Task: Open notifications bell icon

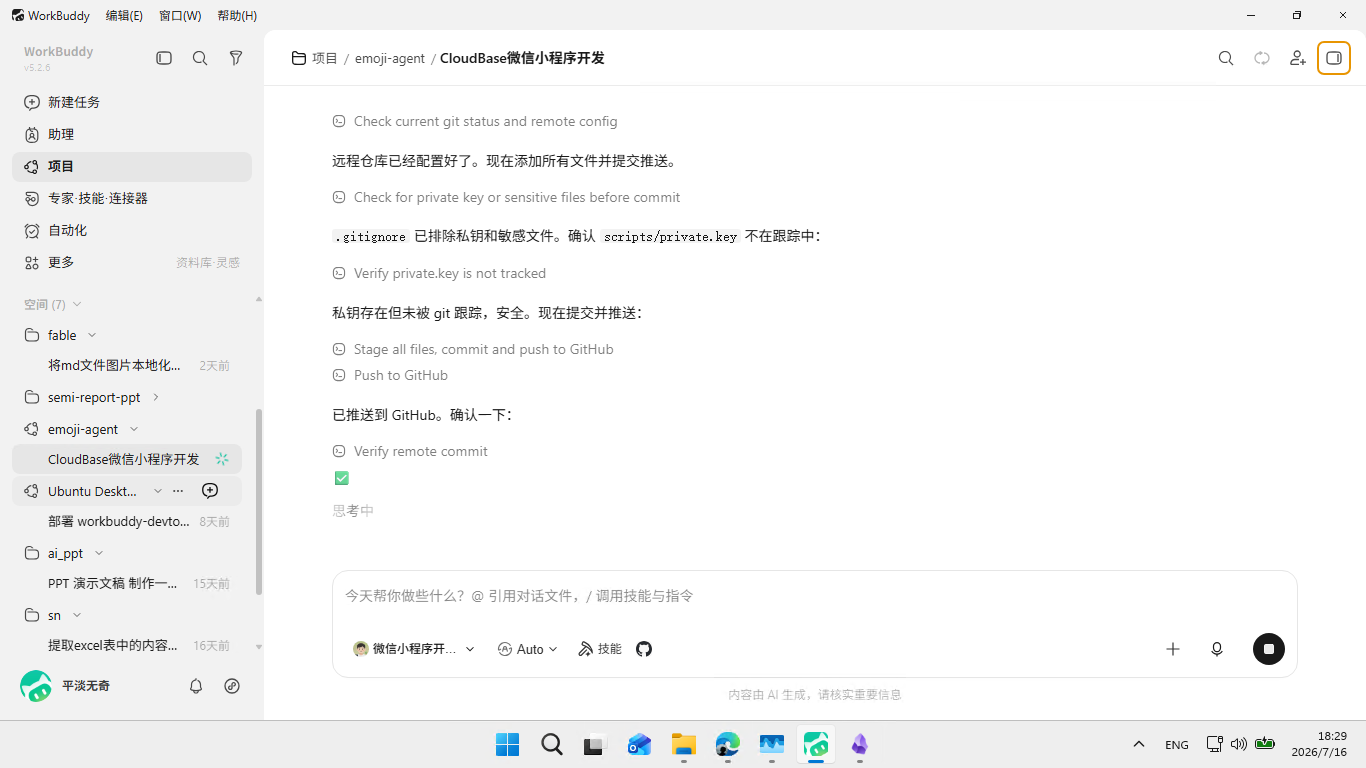Action: tap(196, 686)
